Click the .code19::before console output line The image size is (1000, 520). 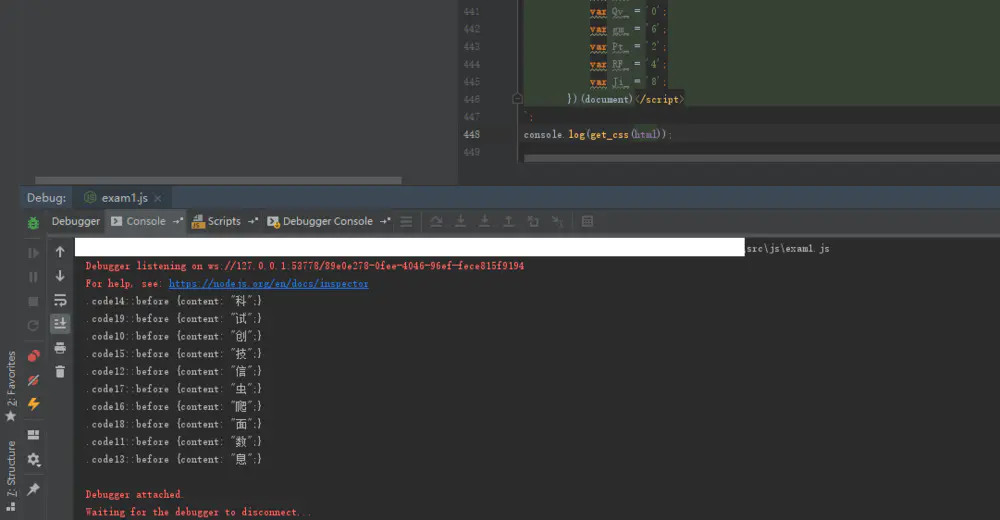tap(173, 318)
